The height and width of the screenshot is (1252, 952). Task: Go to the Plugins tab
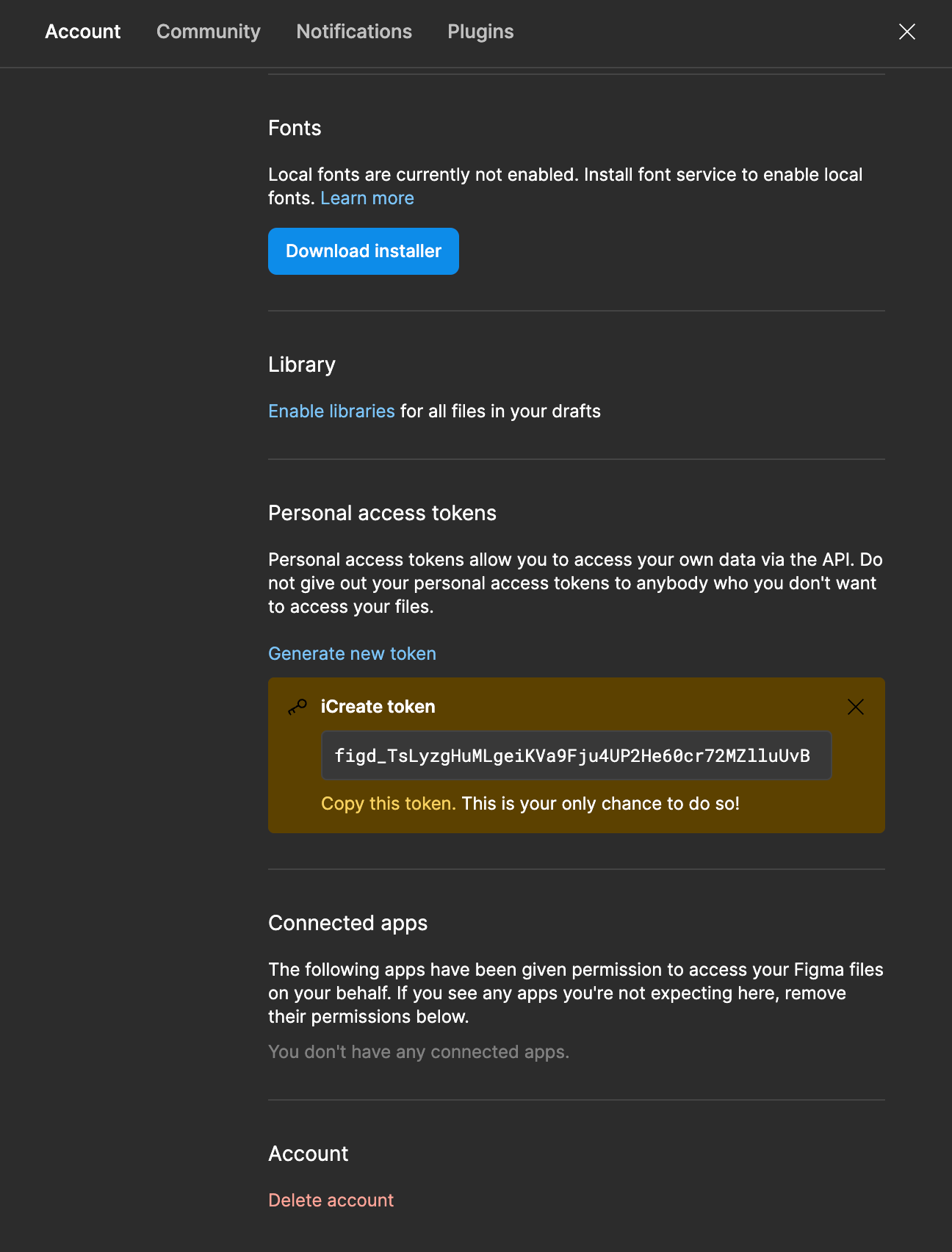(480, 32)
